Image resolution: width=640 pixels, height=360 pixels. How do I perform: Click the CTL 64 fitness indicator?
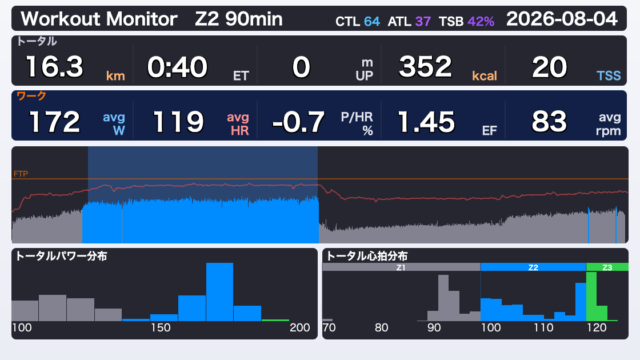(x=358, y=21)
